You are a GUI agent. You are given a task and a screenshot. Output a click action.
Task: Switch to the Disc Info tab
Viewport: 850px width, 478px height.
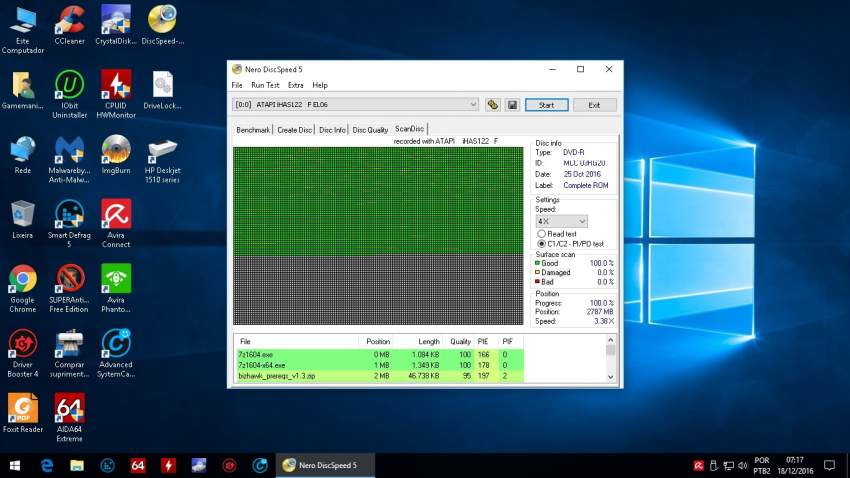[332, 130]
